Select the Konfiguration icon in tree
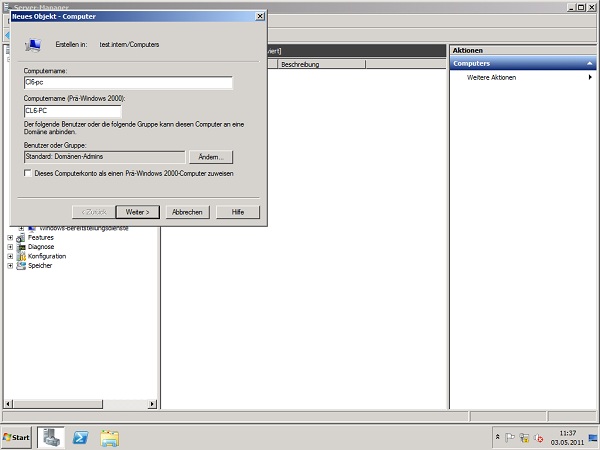Screen dimensions: 600x450 pyautogui.click(x=21, y=256)
